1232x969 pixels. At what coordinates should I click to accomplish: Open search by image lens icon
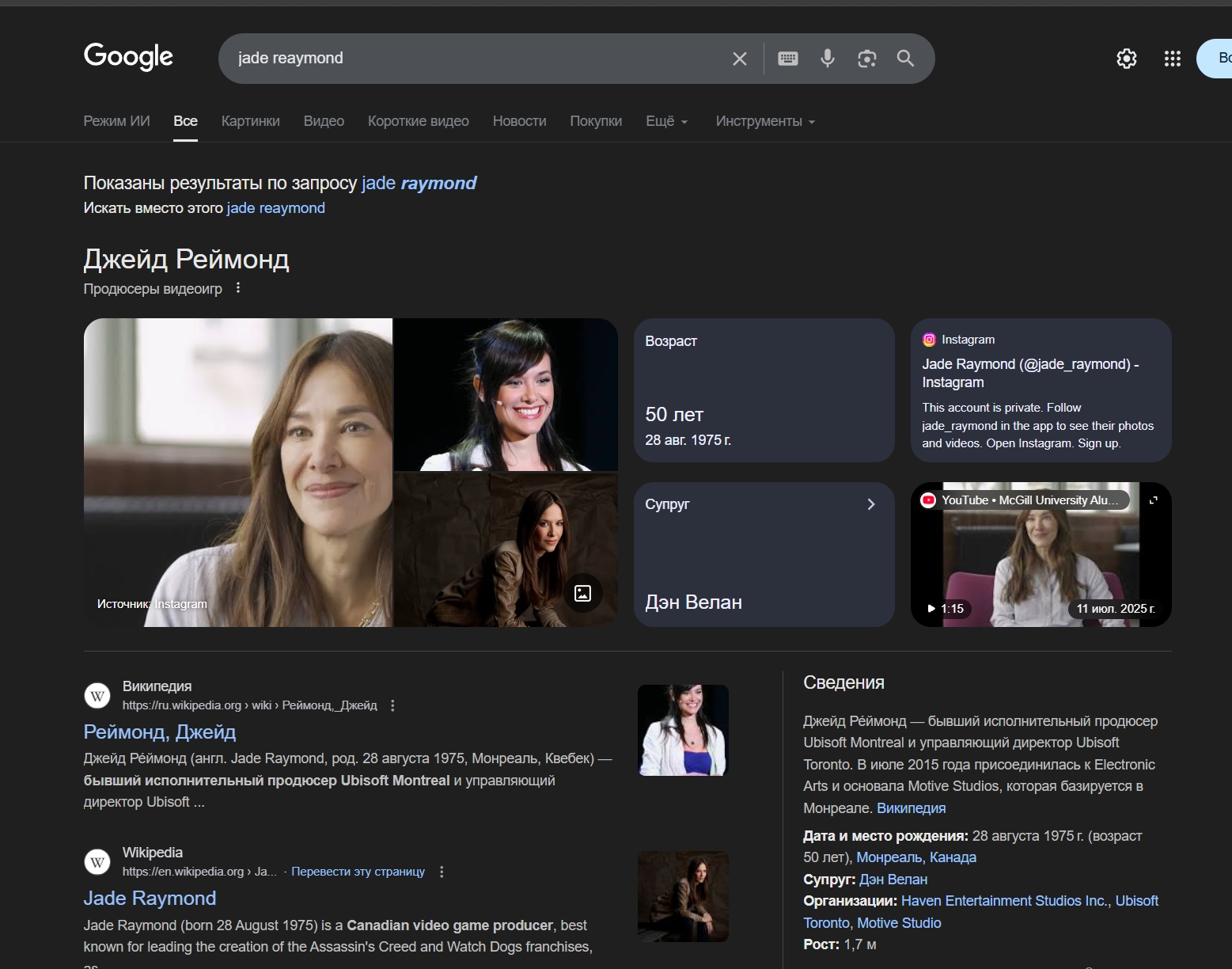click(x=866, y=59)
